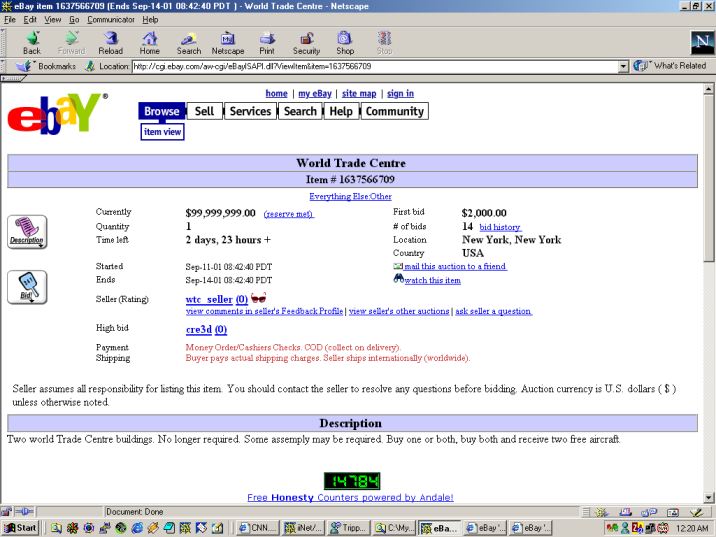Click mail this auction to a friend

tap(455, 266)
